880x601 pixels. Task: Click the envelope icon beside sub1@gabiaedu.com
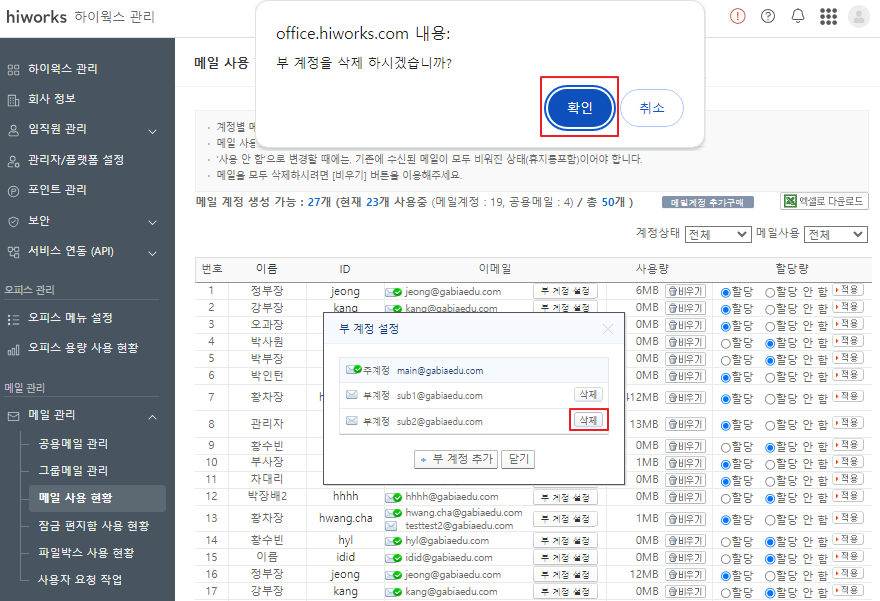[352, 395]
